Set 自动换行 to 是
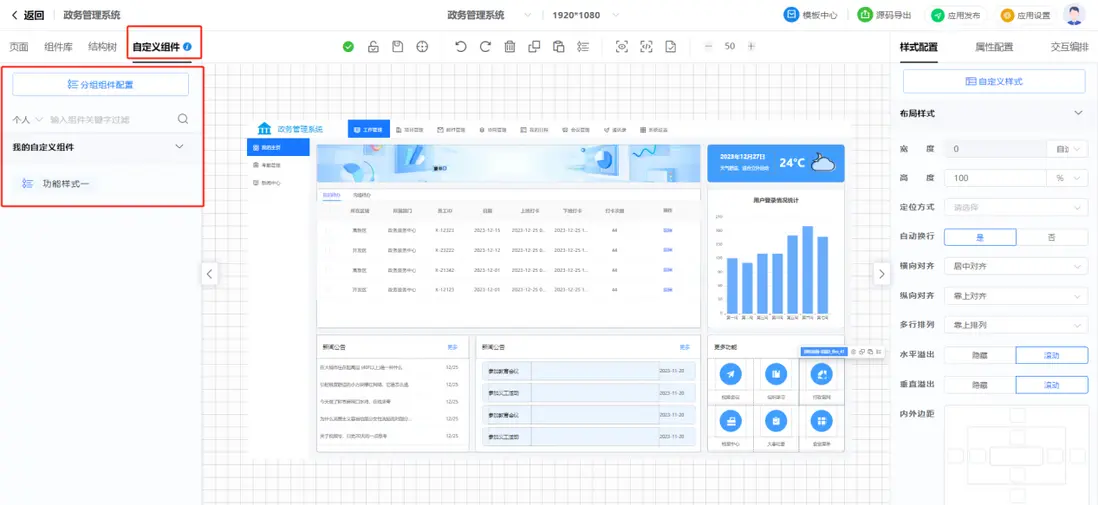The height and width of the screenshot is (505, 1098). tap(980, 237)
